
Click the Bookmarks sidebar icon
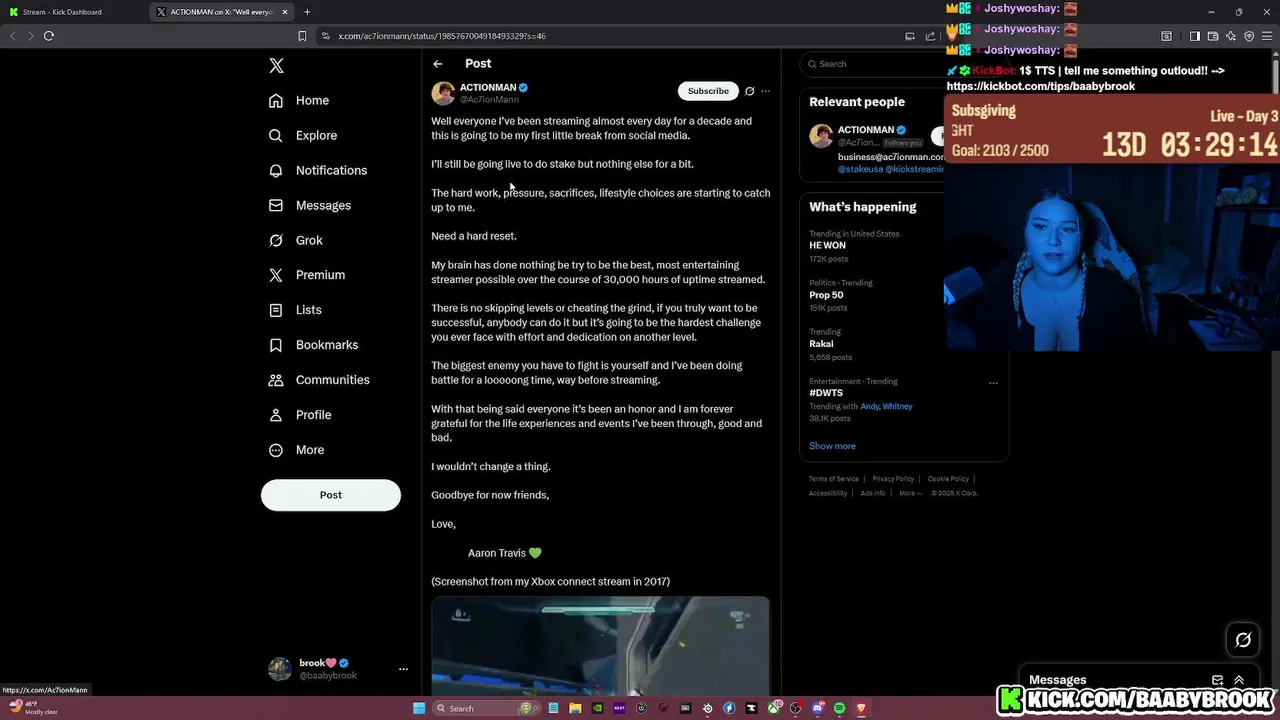[x=276, y=345]
